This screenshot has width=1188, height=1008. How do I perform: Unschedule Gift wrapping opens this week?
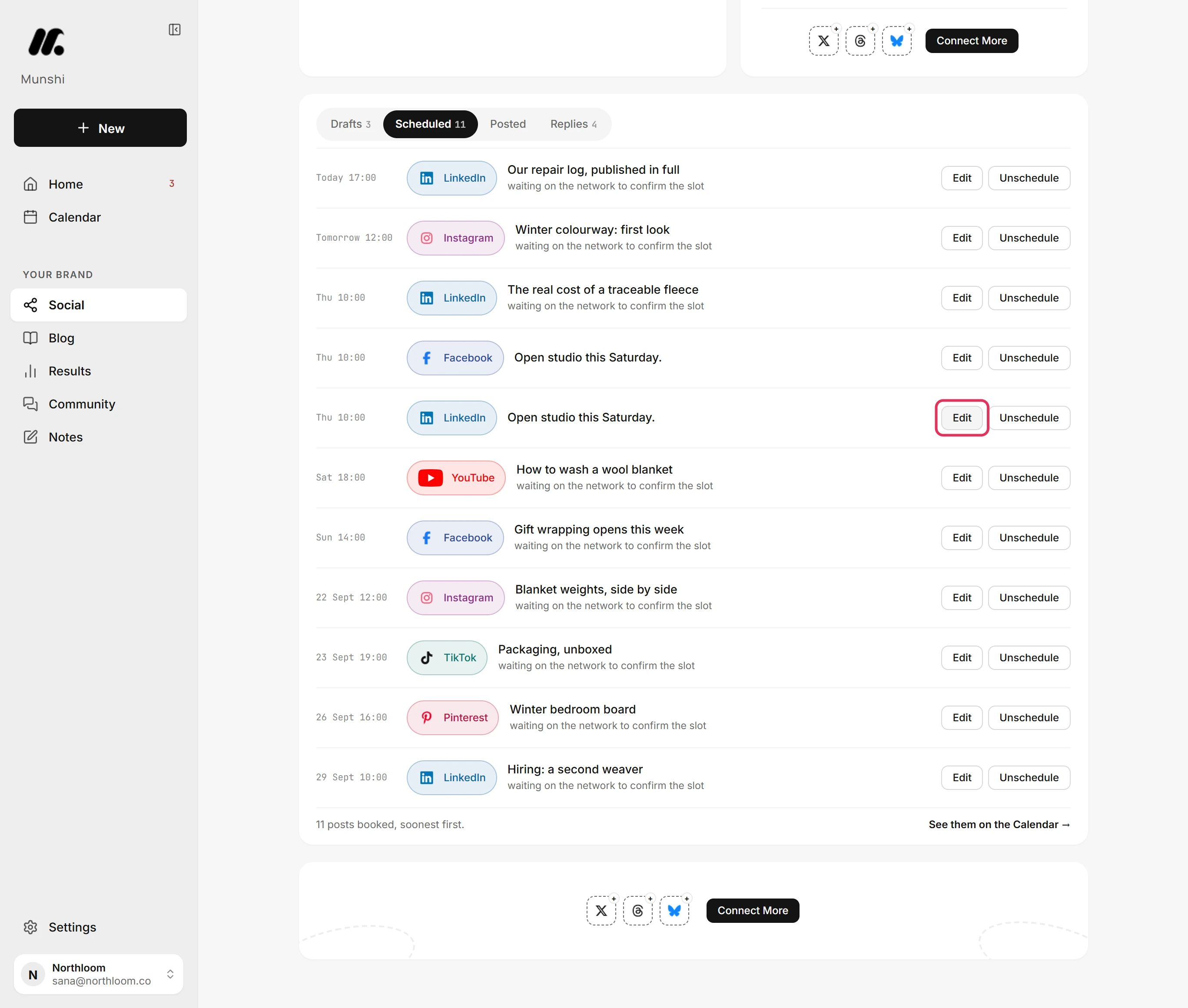(1029, 538)
